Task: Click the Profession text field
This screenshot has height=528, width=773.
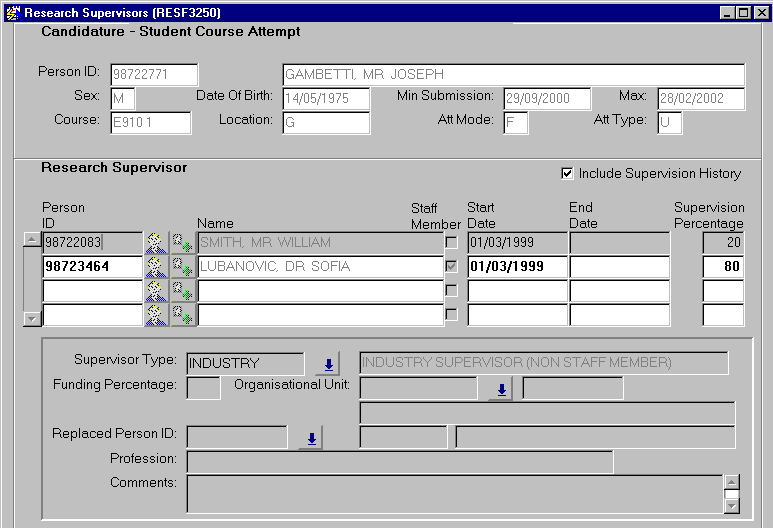Action: point(399,461)
